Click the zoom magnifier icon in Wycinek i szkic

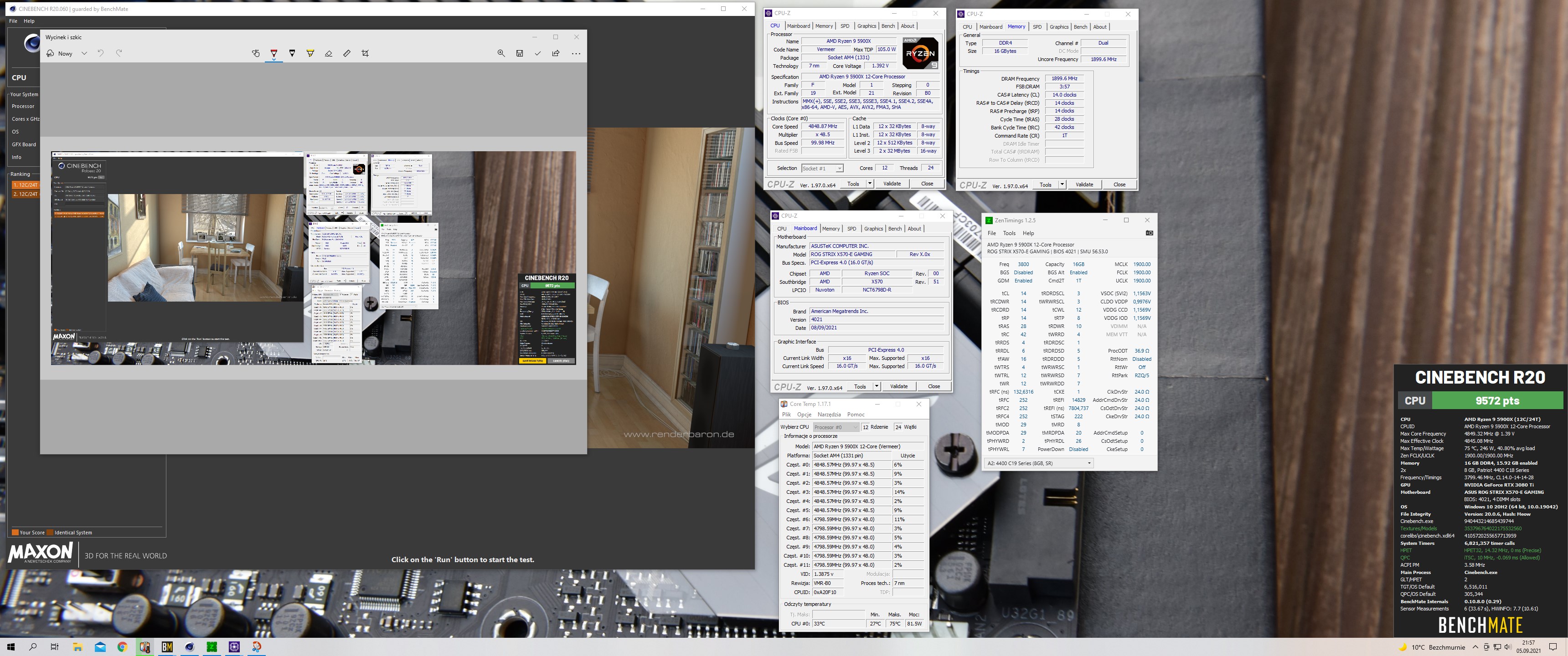tap(501, 54)
